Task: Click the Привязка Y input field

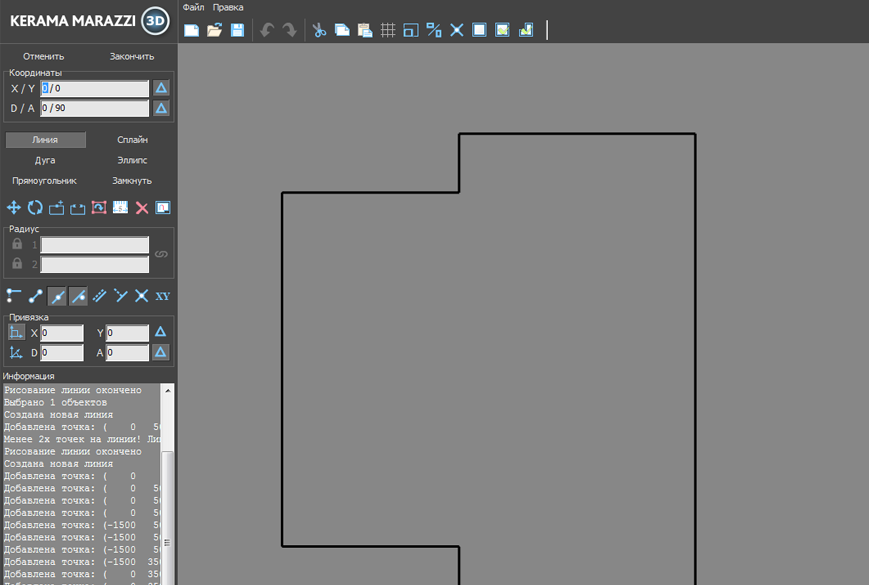Action: point(127,333)
